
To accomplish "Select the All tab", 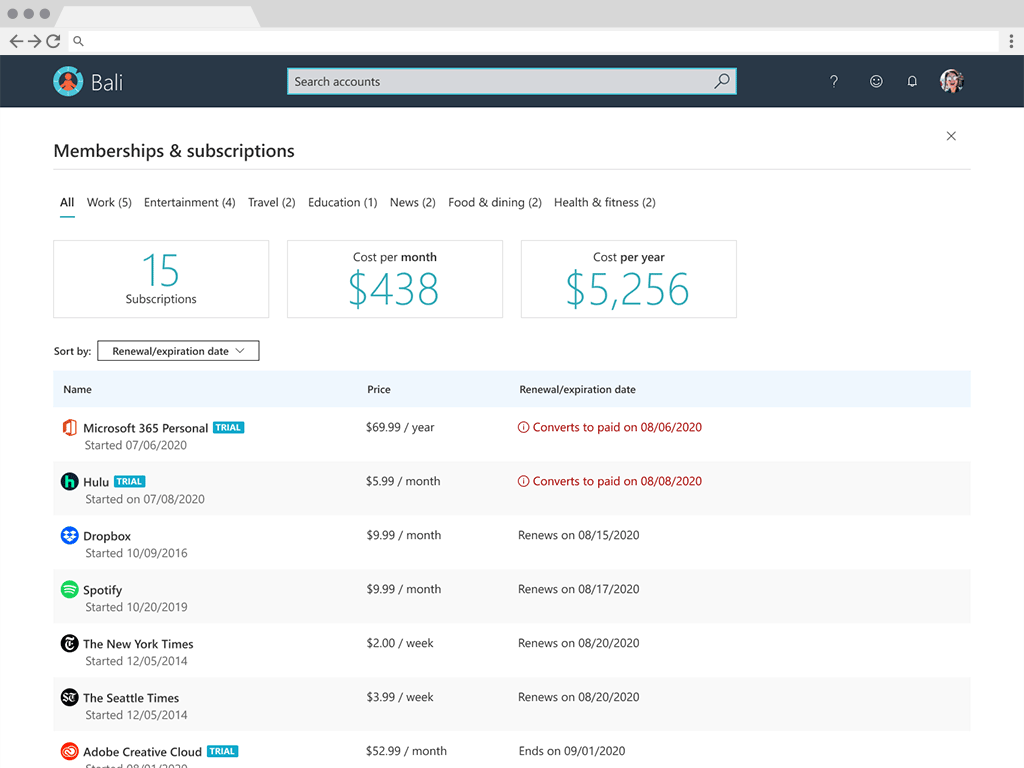I will (67, 202).
